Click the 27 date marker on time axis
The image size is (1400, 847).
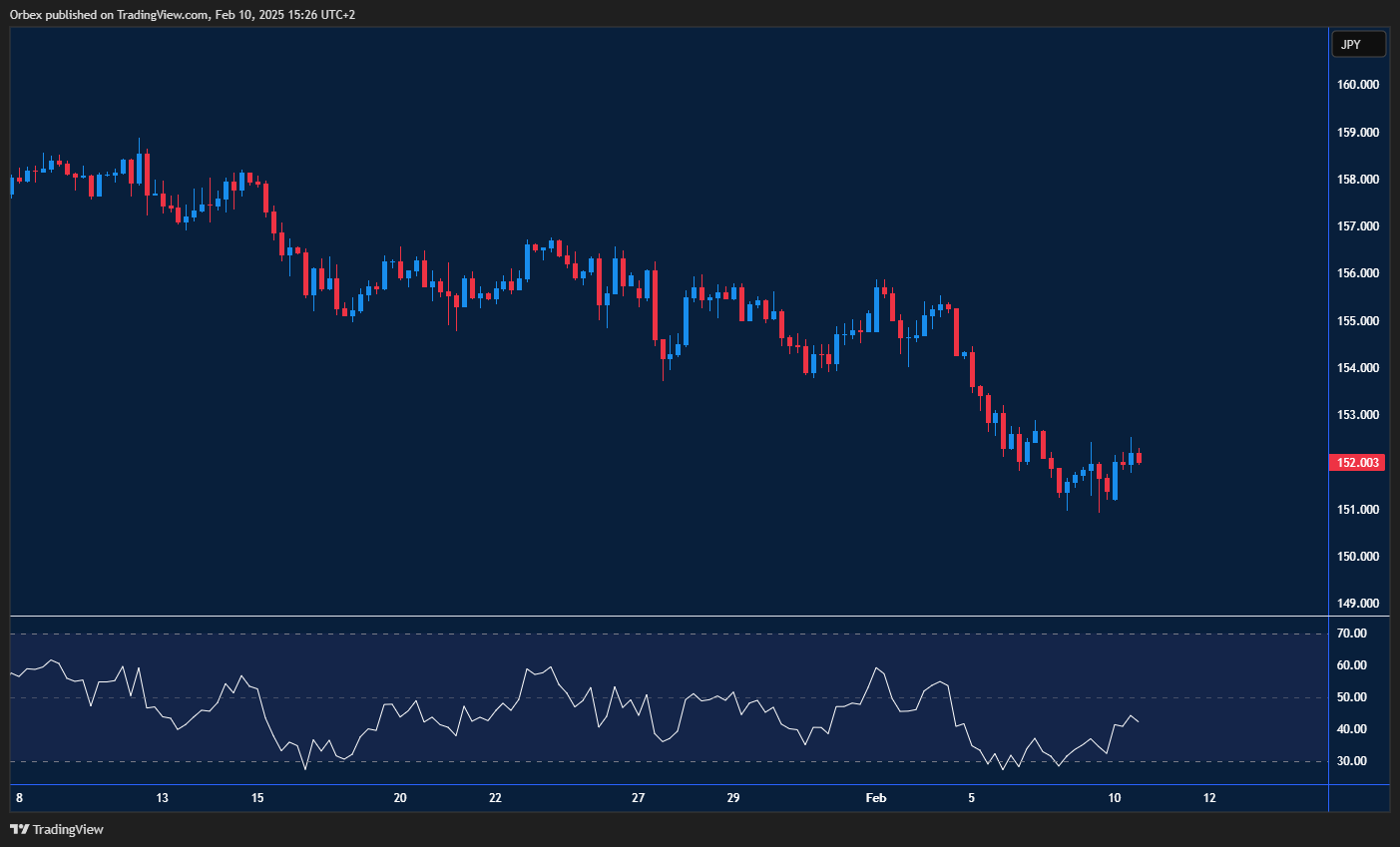click(639, 798)
